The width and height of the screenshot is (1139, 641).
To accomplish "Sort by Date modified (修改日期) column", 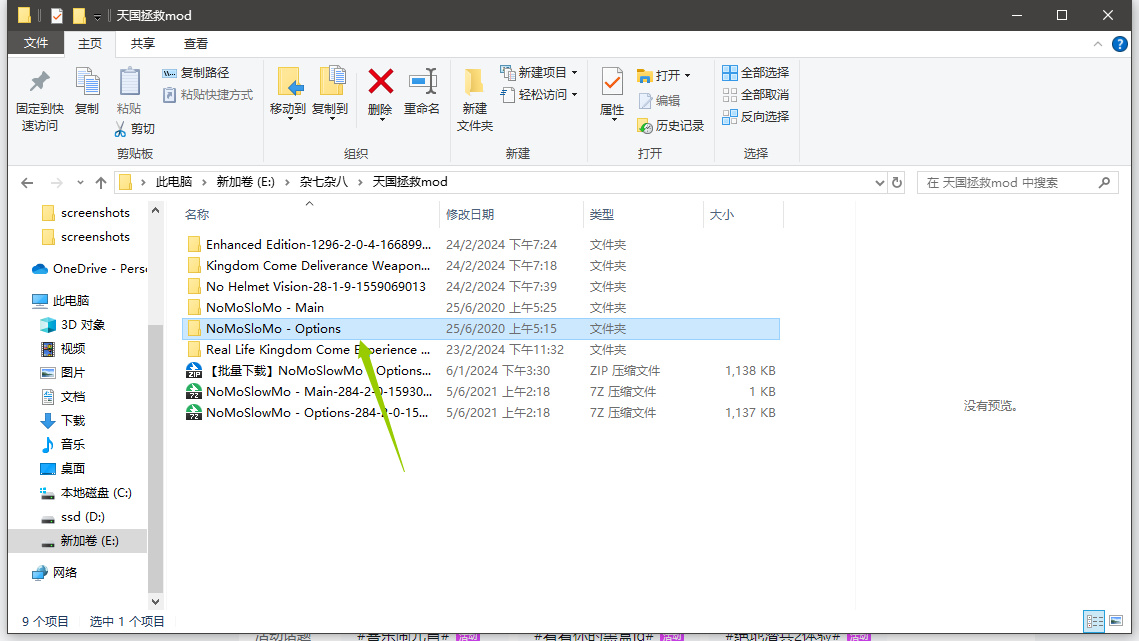I will 511,214.
